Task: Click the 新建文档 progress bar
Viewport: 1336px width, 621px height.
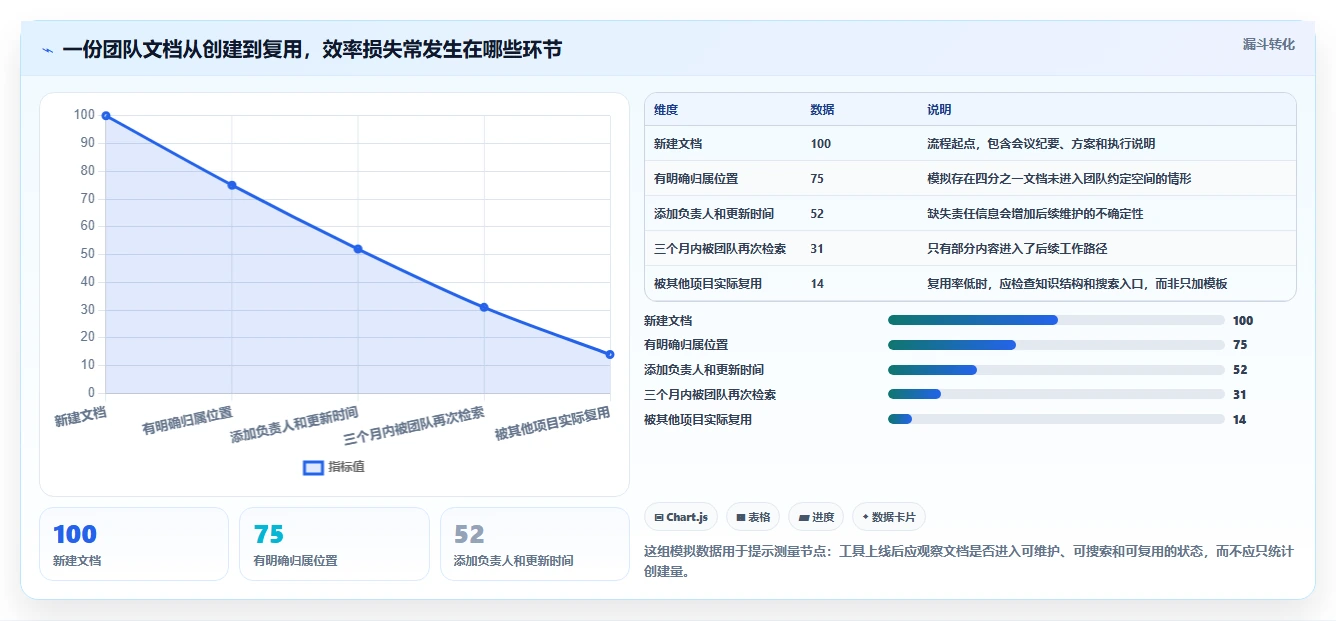Action: (x=1056, y=320)
